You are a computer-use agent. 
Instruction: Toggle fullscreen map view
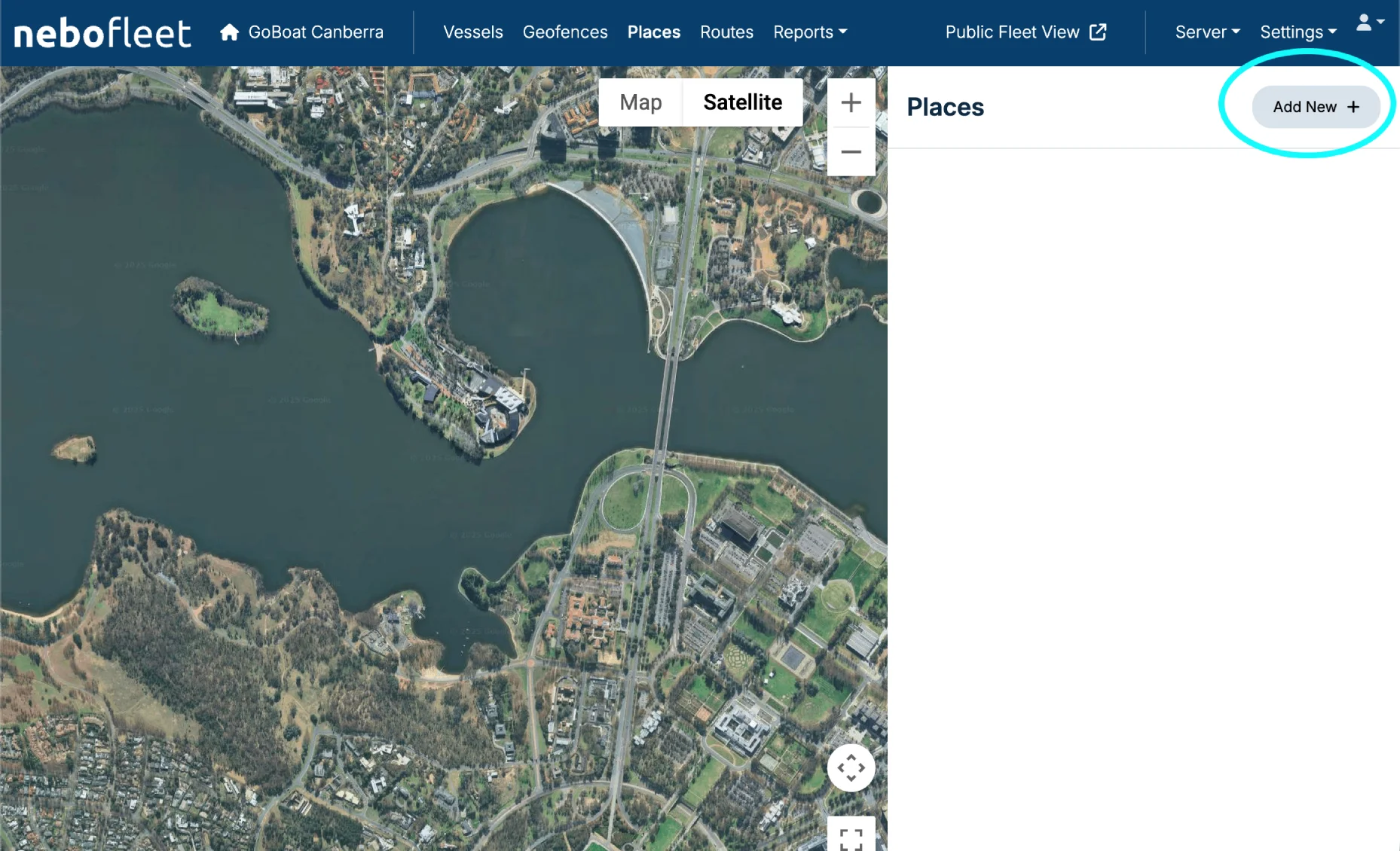[x=851, y=837]
